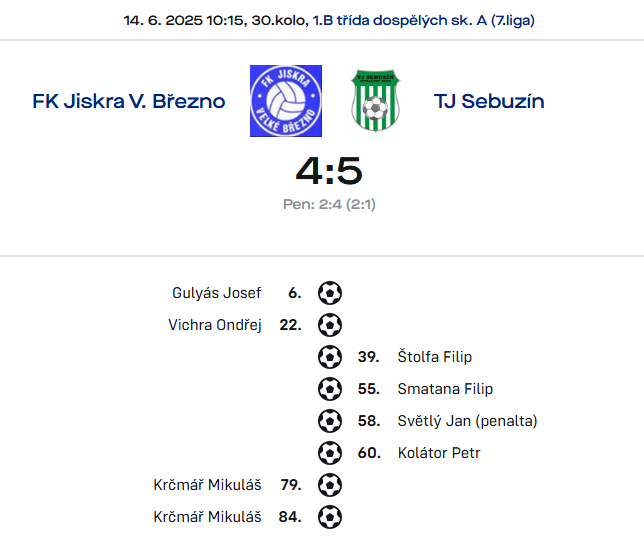Click the ball icon at minute 84
Screen dimensions: 644x551
coord(330,517)
